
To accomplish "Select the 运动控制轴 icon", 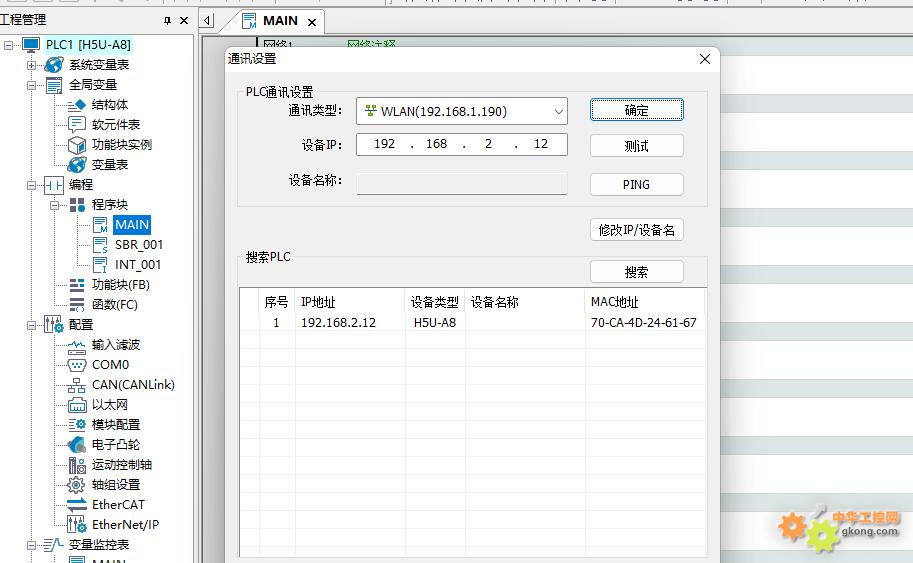I will click(x=77, y=465).
